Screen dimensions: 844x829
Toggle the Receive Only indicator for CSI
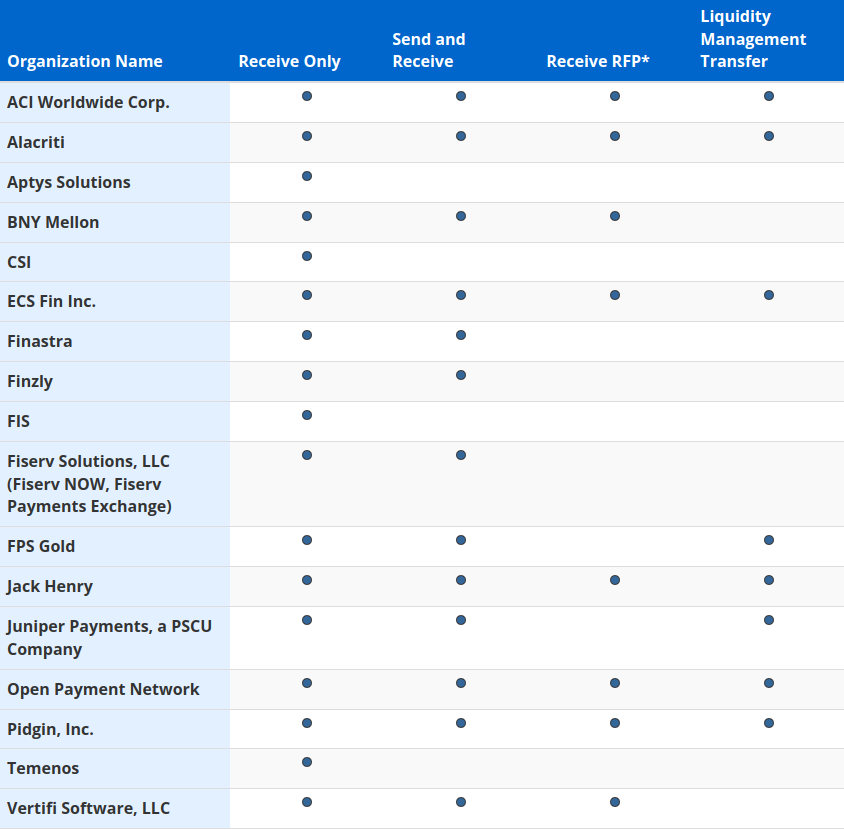pyautogui.click(x=307, y=255)
